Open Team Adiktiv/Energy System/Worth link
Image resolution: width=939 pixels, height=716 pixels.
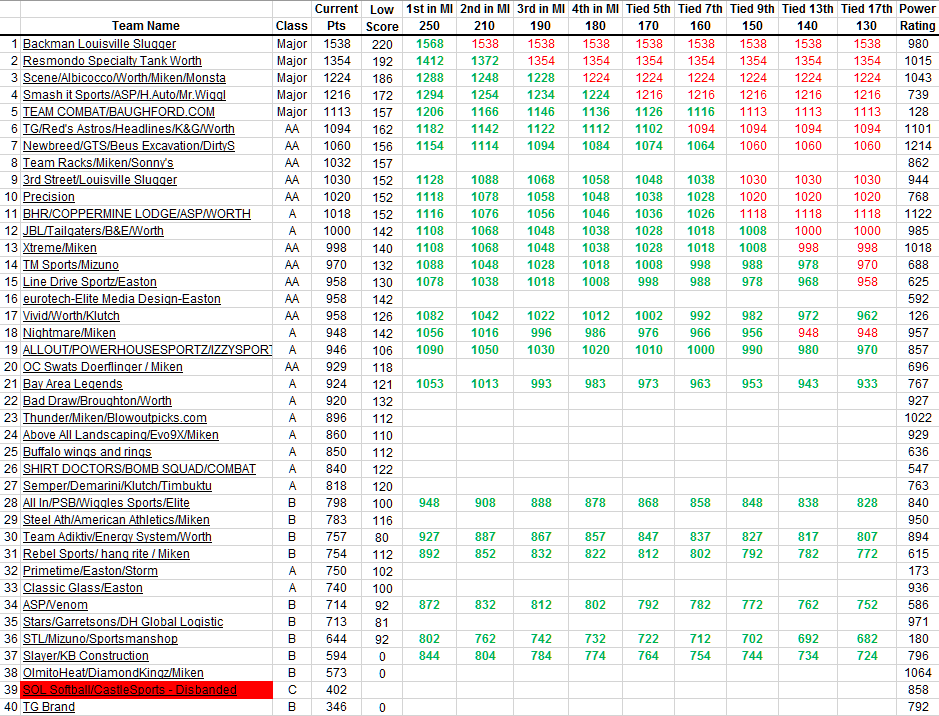[117, 537]
